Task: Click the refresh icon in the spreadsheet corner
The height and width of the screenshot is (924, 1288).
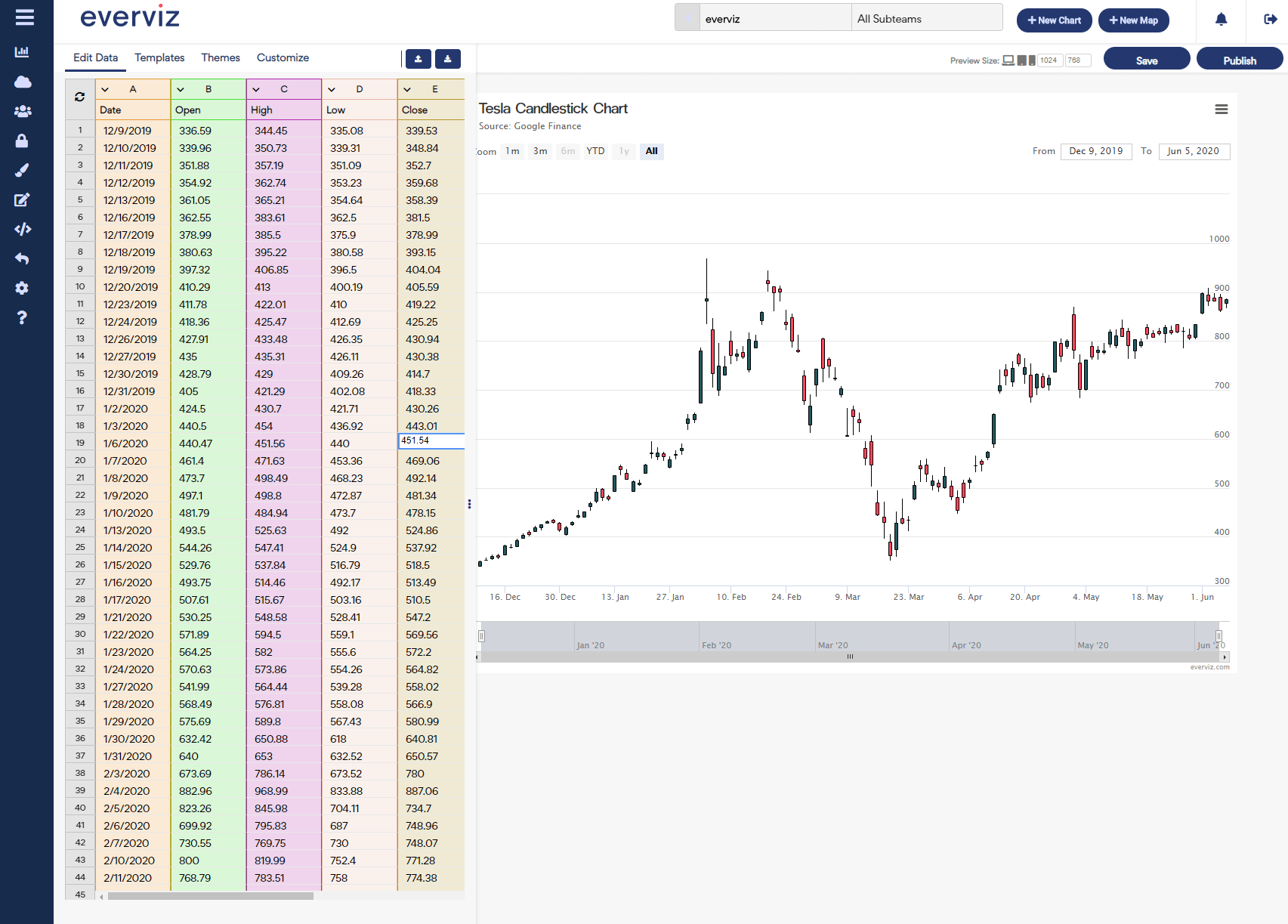Action: 79,96
